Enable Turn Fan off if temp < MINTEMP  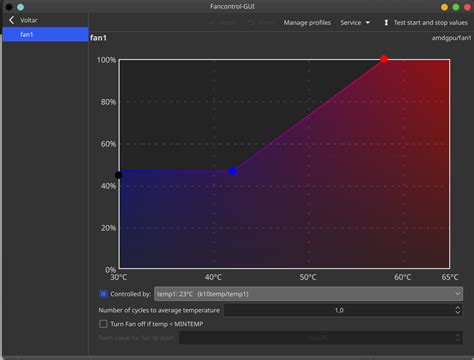click(103, 324)
